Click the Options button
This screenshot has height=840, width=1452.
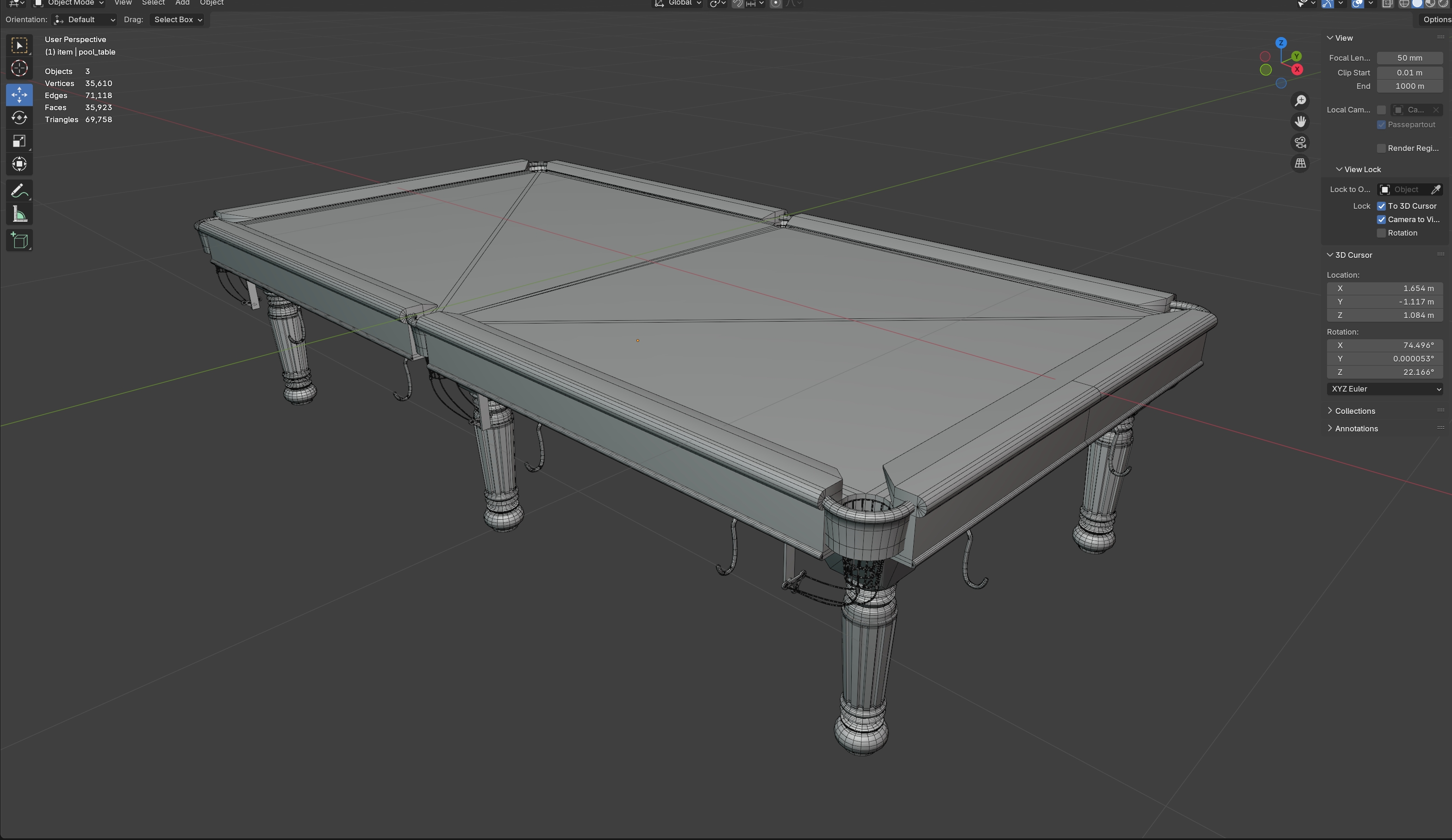1436,19
